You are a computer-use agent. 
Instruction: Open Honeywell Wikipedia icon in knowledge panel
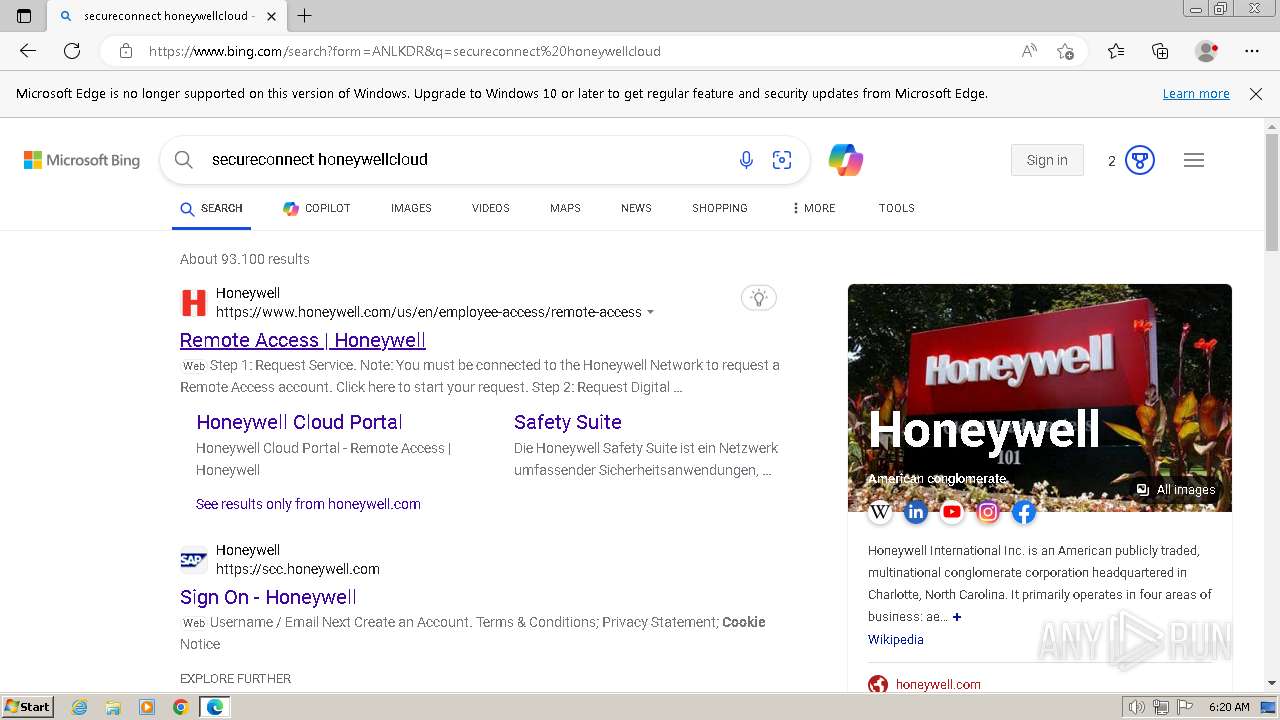[880, 512]
